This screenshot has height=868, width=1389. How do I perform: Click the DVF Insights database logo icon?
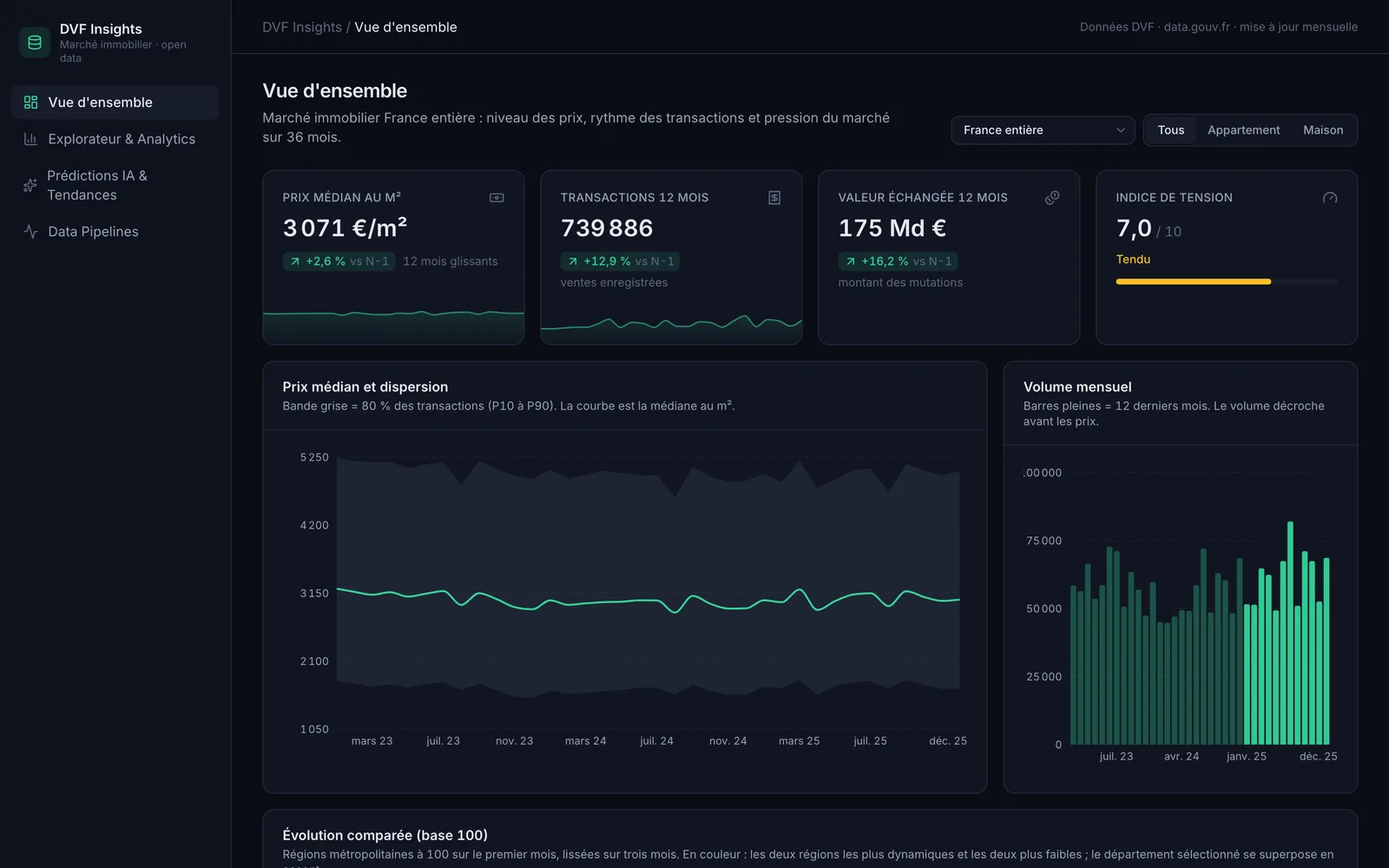(35, 43)
